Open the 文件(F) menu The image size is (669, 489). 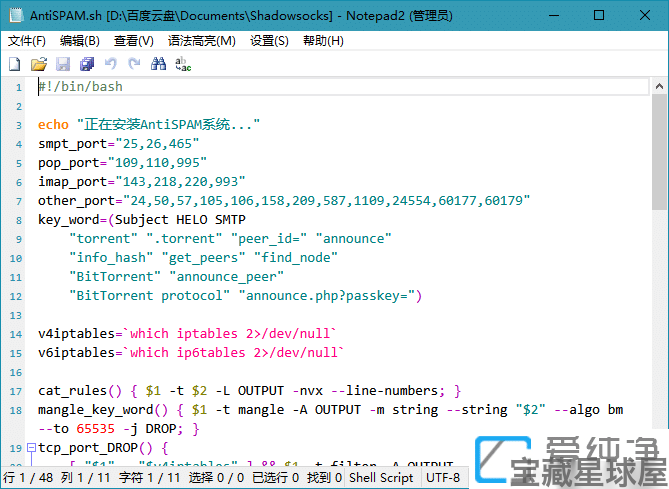(27, 41)
